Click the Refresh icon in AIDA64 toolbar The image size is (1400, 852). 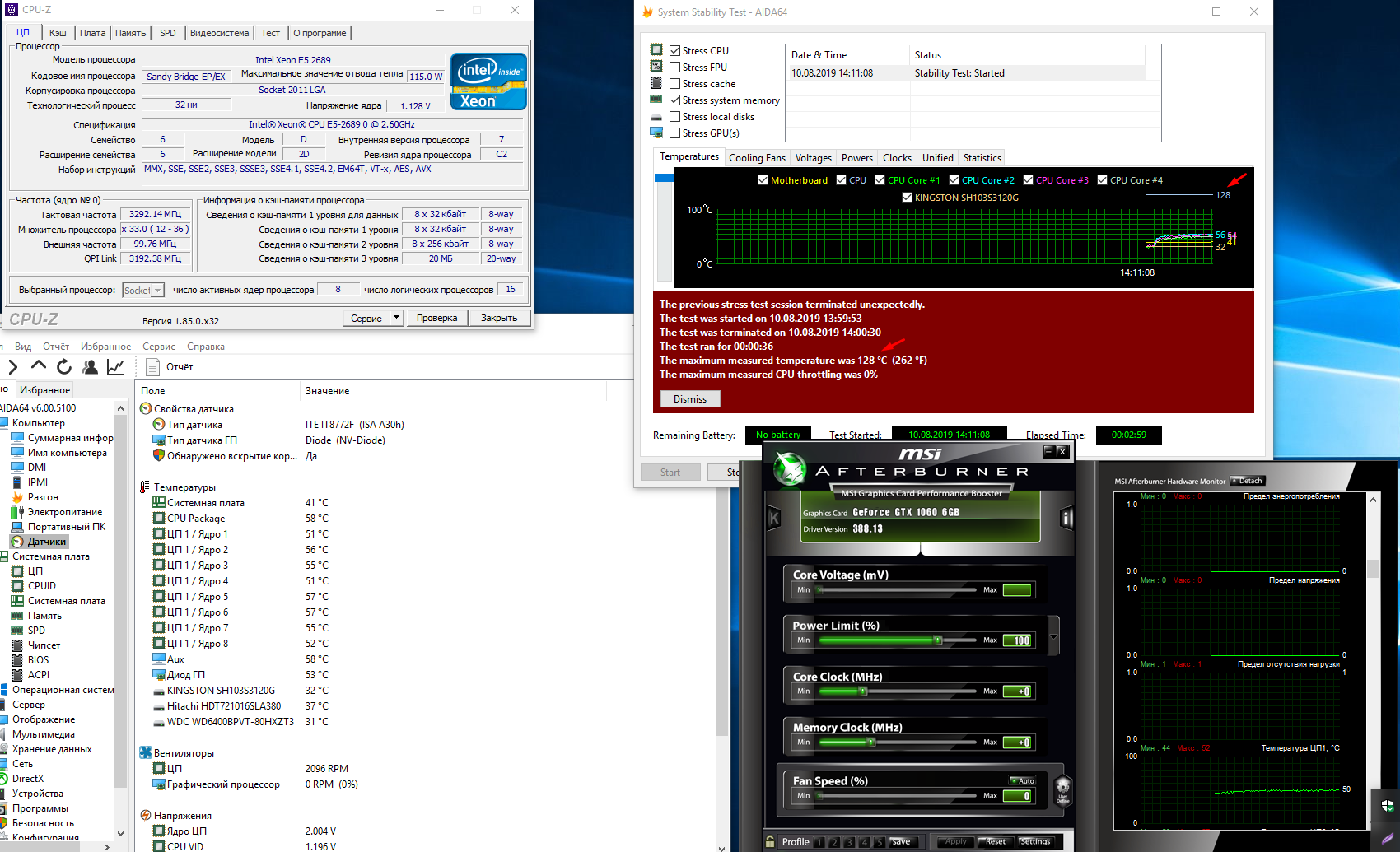[x=64, y=367]
